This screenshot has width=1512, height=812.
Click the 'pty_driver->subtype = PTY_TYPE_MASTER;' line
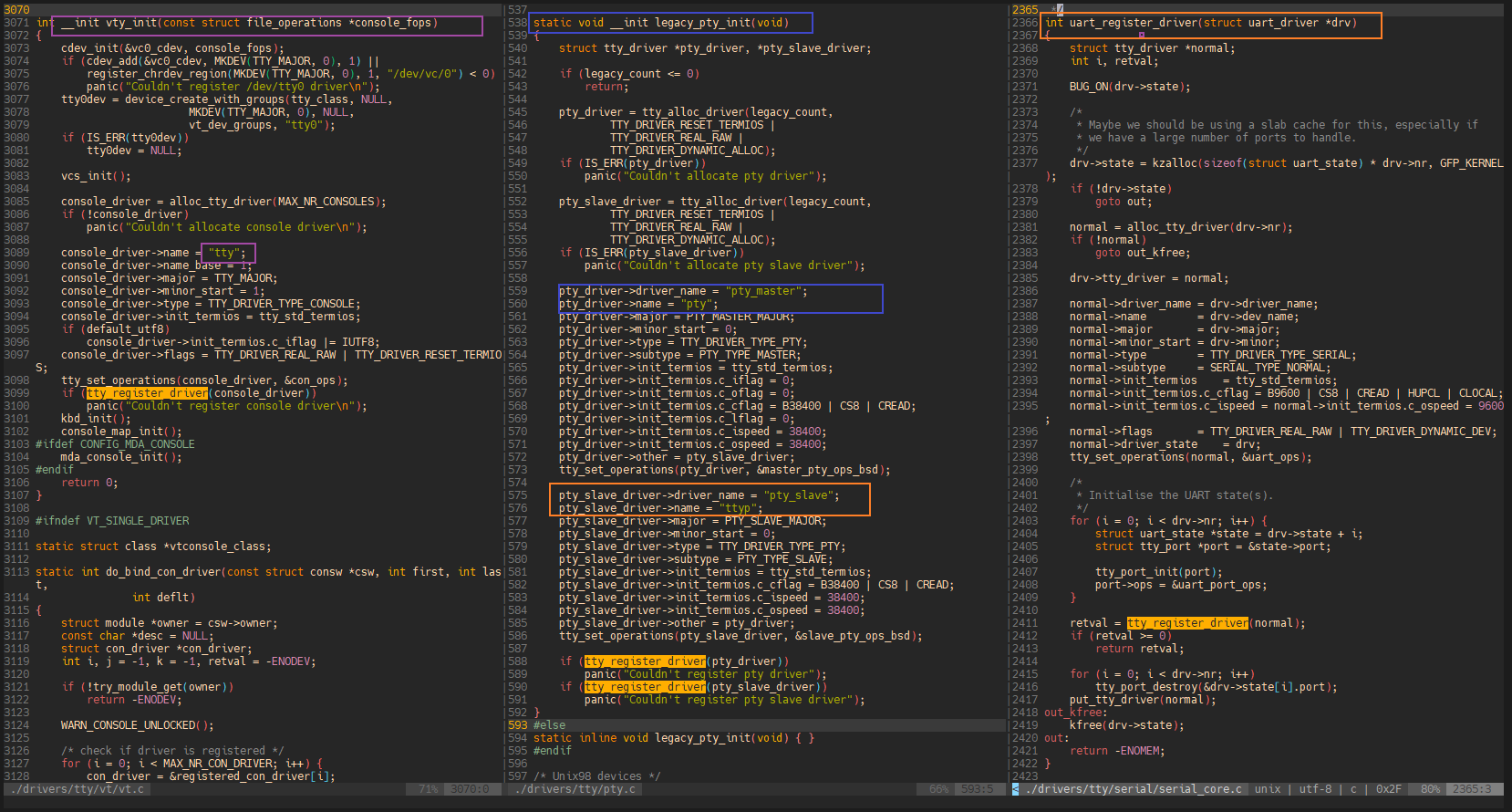pyautogui.click(x=680, y=355)
